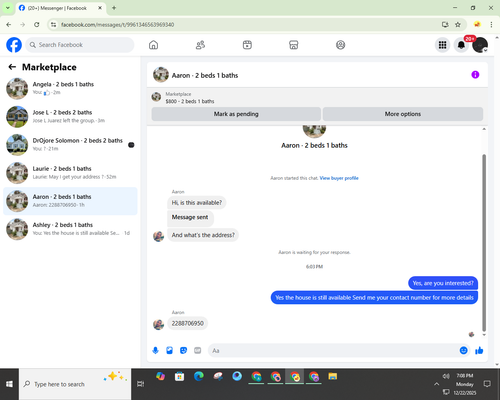Image resolution: width=500 pixels, height=400 pixels.
Task: Choose a sticker icon in composer
Action: pyautogui.click(x=183, y=350)
